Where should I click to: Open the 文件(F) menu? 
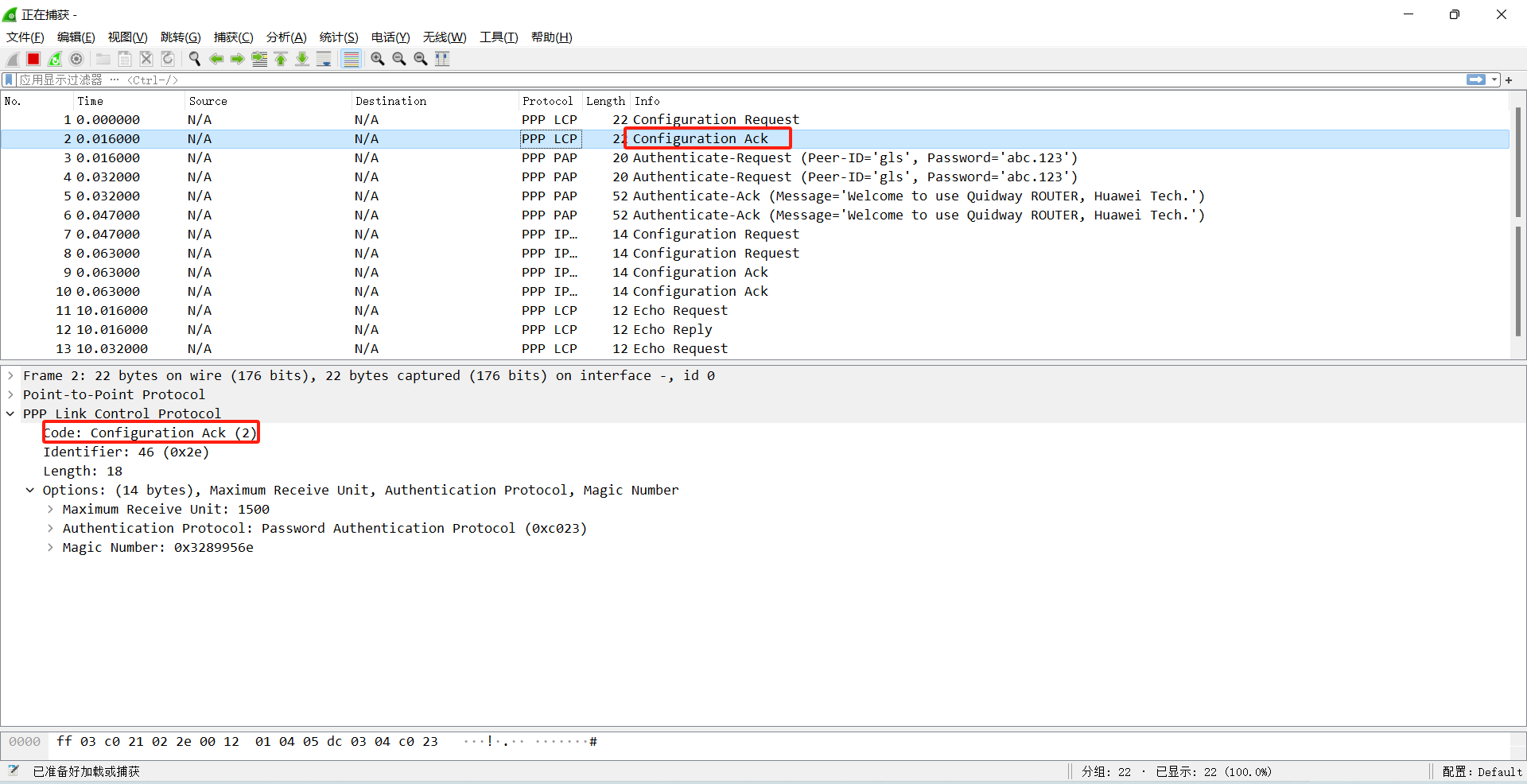(25, 37)
